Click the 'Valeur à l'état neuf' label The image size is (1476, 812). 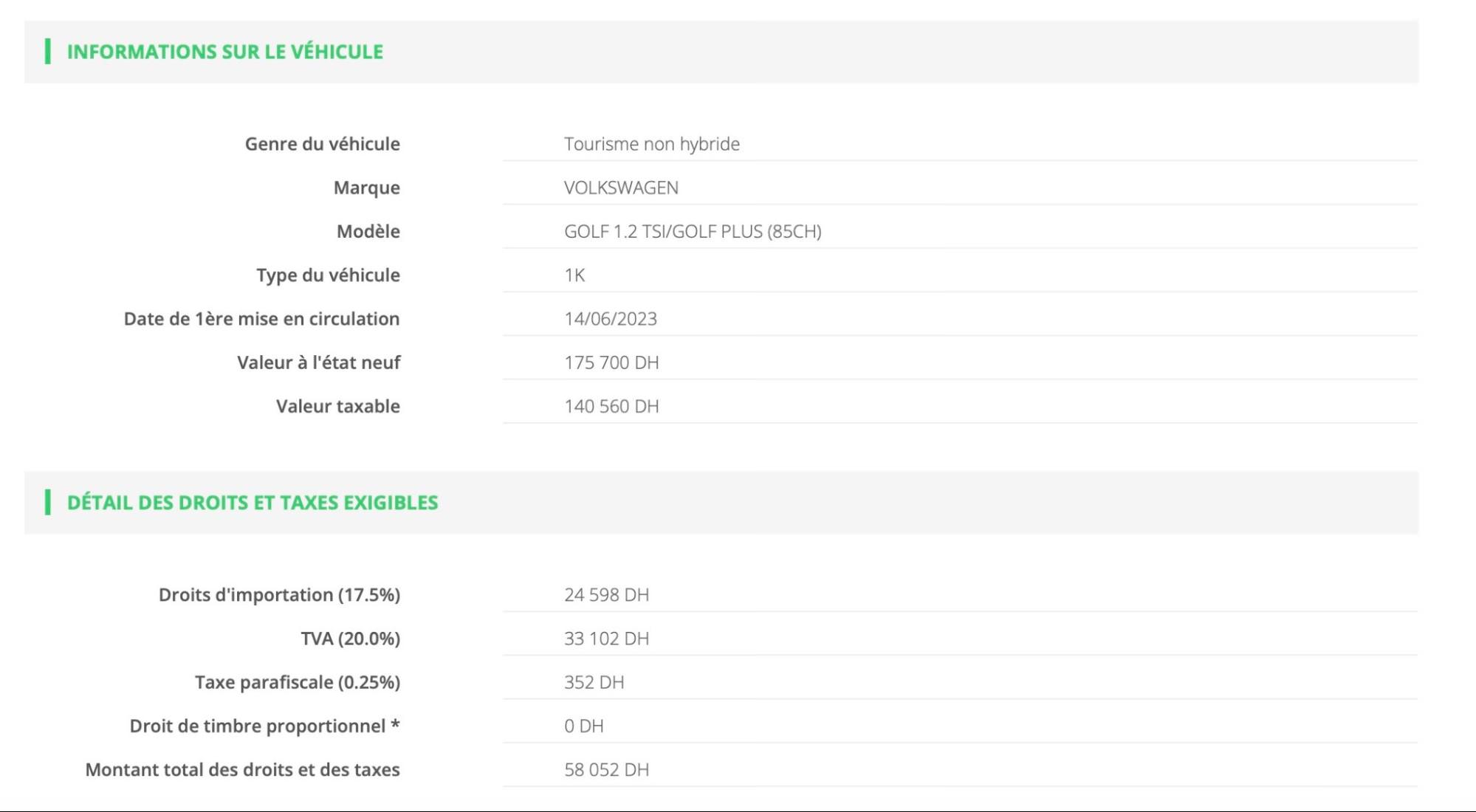[x=318, y=362]
